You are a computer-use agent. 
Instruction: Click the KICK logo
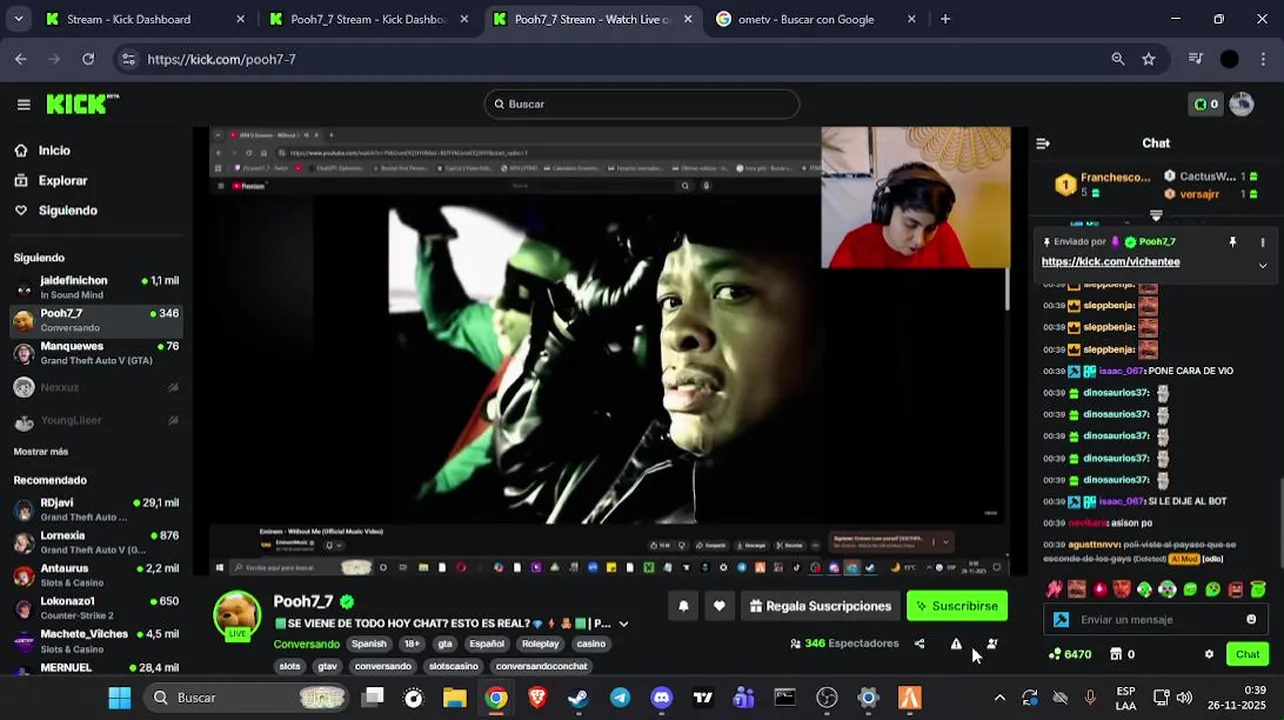coord(82,104)
